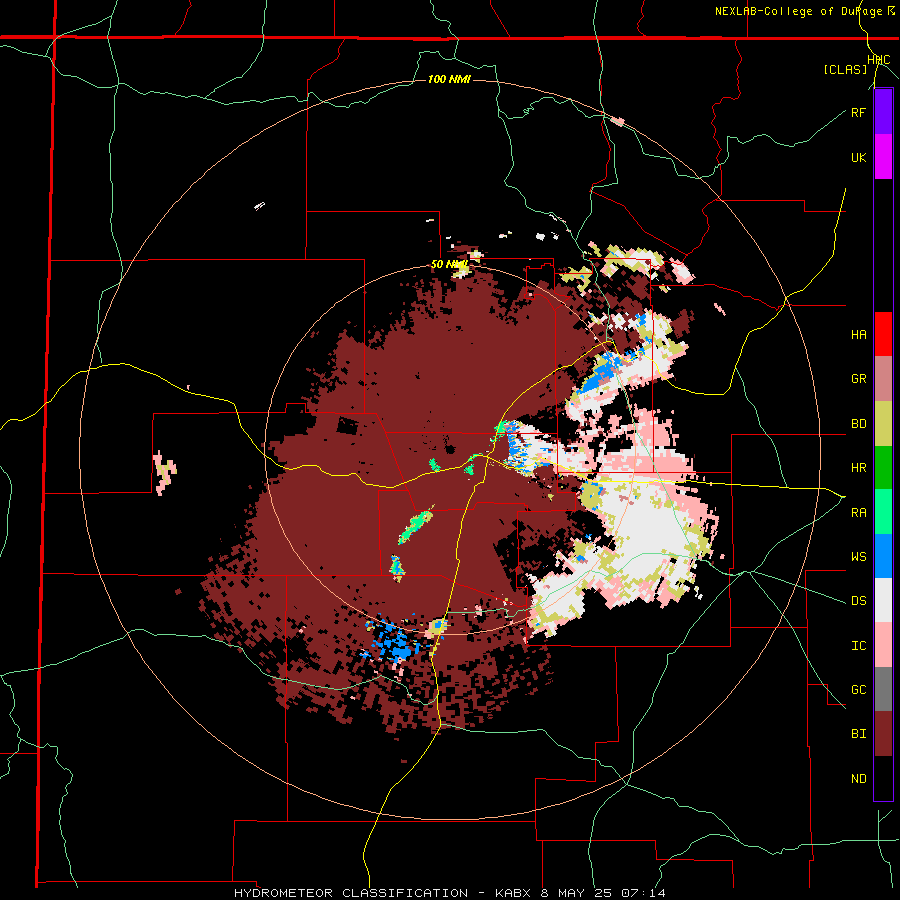Click the Hydrometeor Classification KABX title caption
The image size is (900, 900).
(x=450, y=893)
